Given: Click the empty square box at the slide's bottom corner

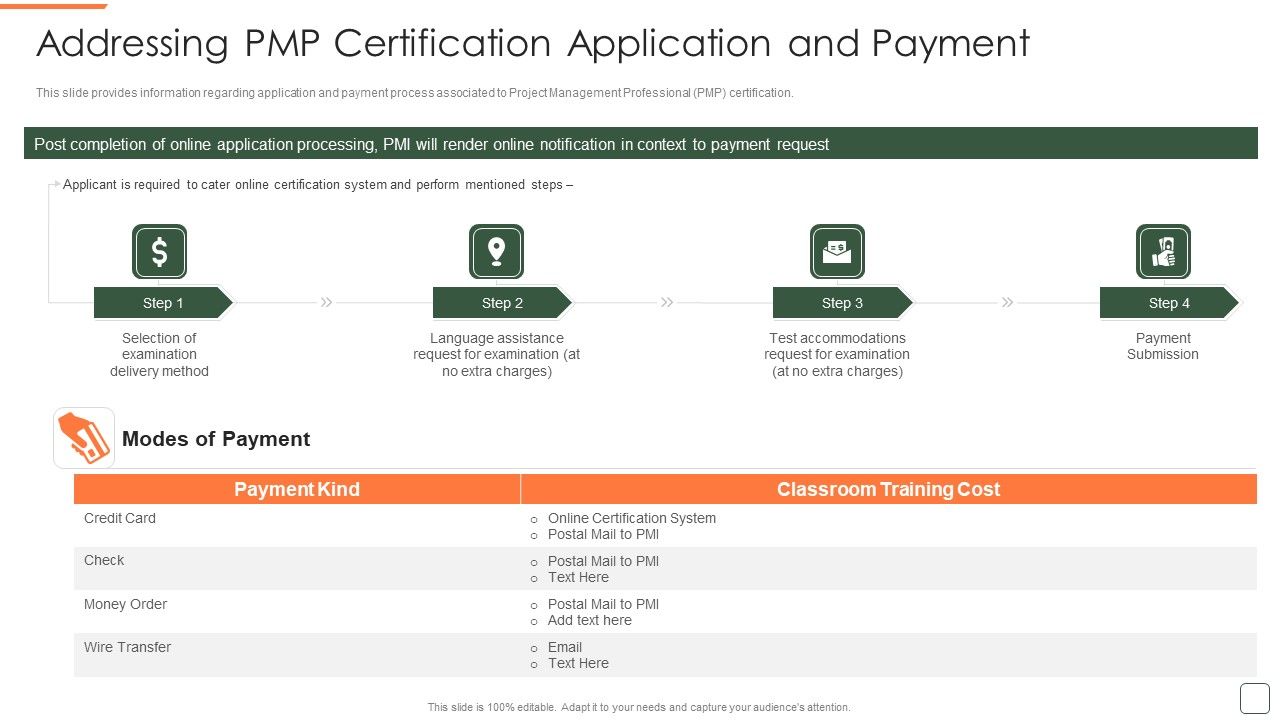Looking at the screenshot, I should coord(1254,698).
